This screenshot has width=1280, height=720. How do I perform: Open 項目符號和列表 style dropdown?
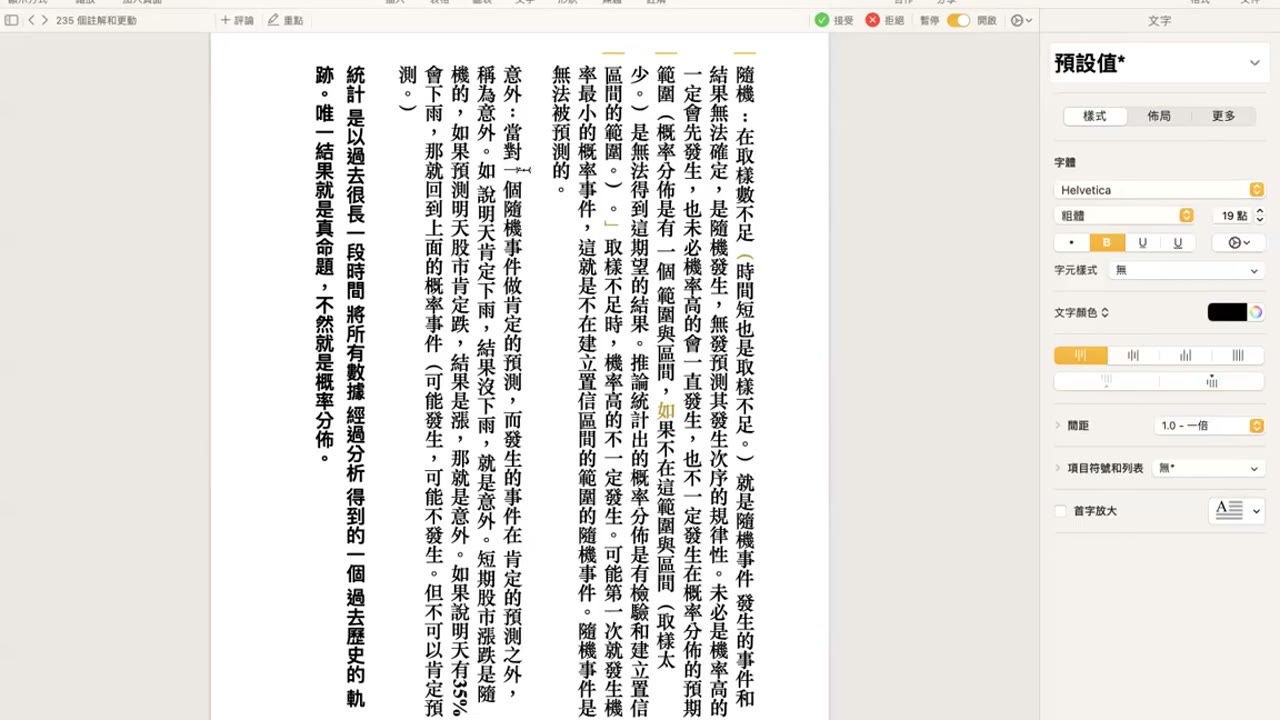point(1209,468)
